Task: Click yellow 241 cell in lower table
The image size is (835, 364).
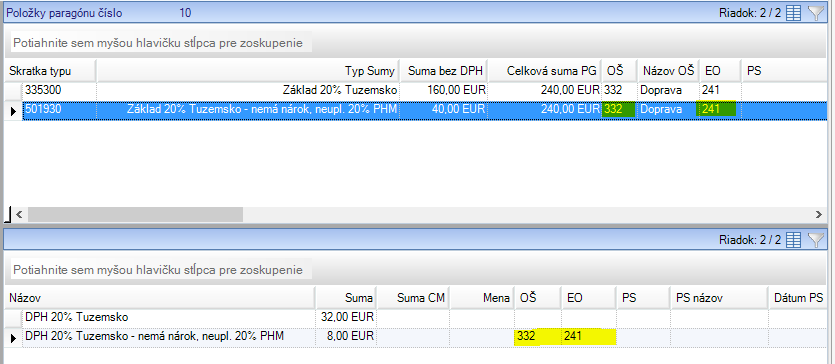Action: point(589,337)
